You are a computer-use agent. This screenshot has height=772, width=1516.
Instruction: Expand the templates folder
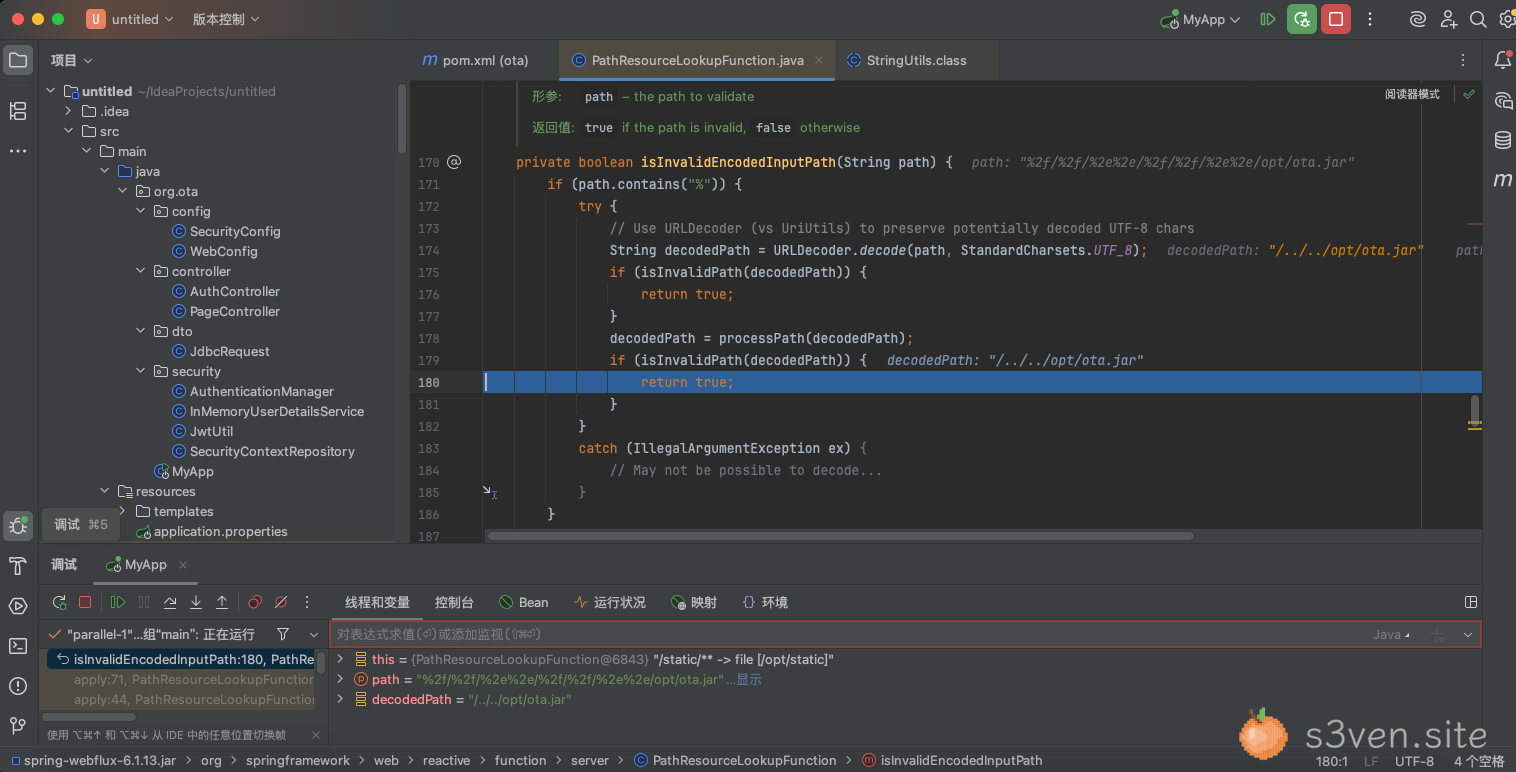tap(123, 511)
